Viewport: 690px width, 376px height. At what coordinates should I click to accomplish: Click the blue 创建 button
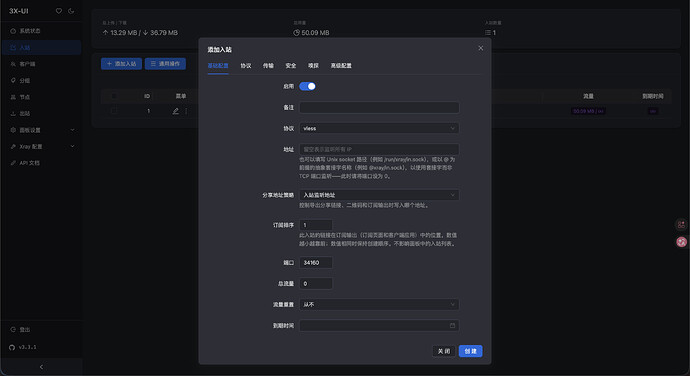[x=470, y=351]
